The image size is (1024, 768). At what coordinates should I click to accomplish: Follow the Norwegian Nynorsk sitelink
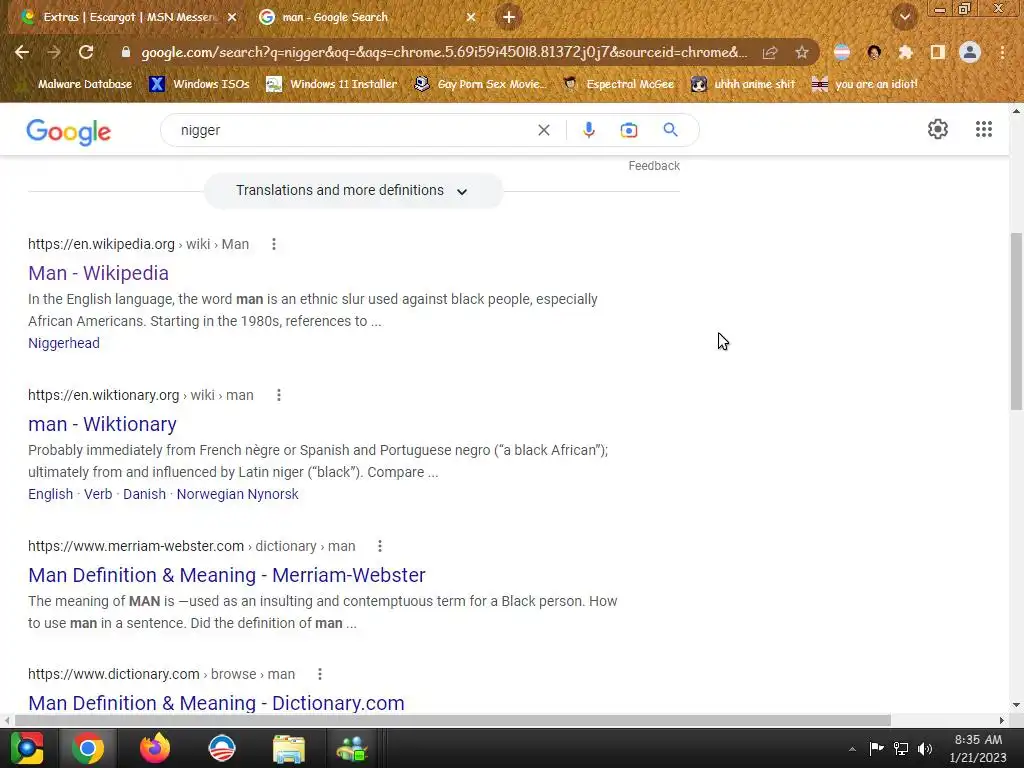pyautogui.click(x=238, y=494)
